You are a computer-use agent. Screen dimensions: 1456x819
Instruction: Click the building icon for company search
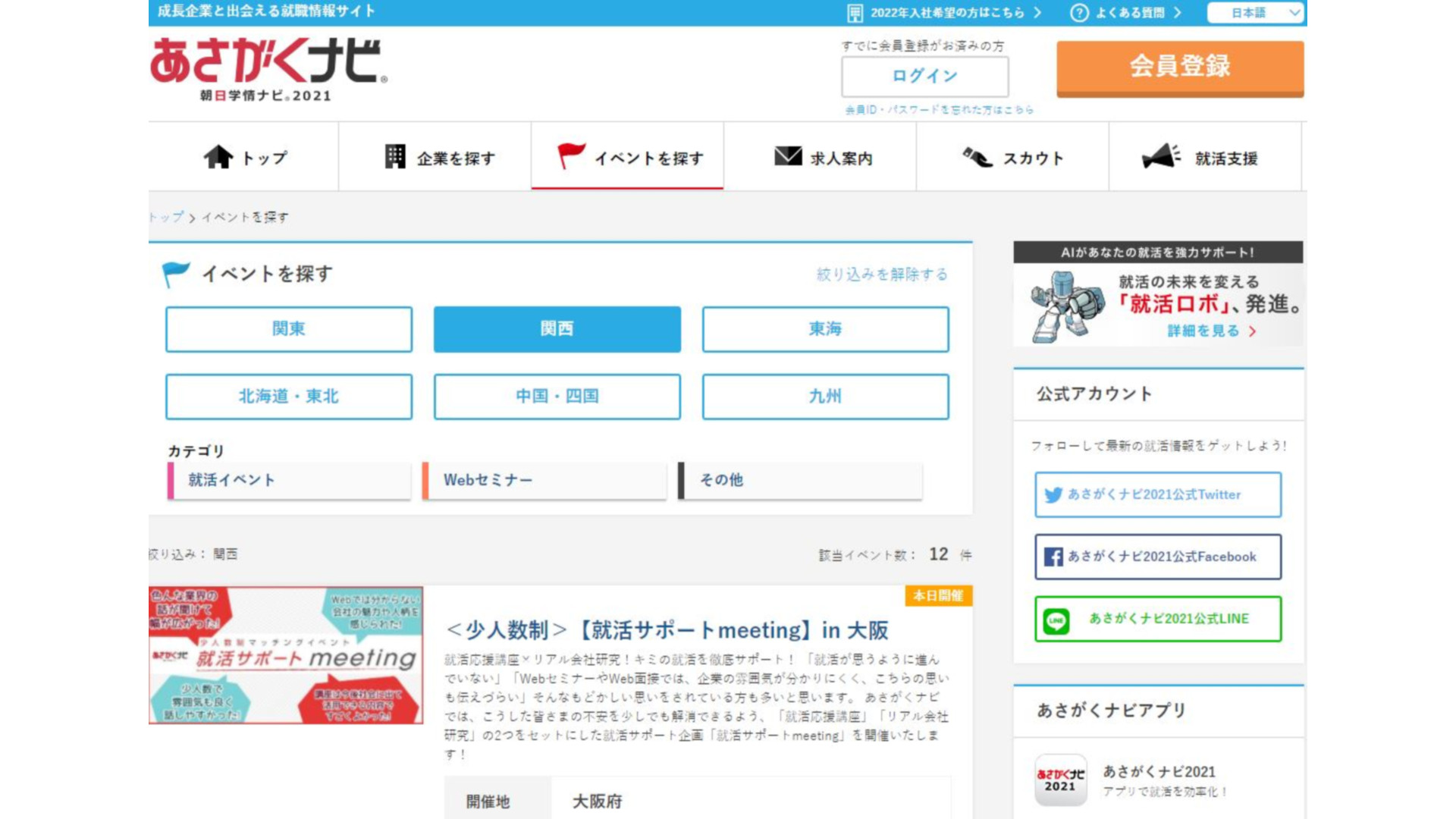click(x=395, y=157)
